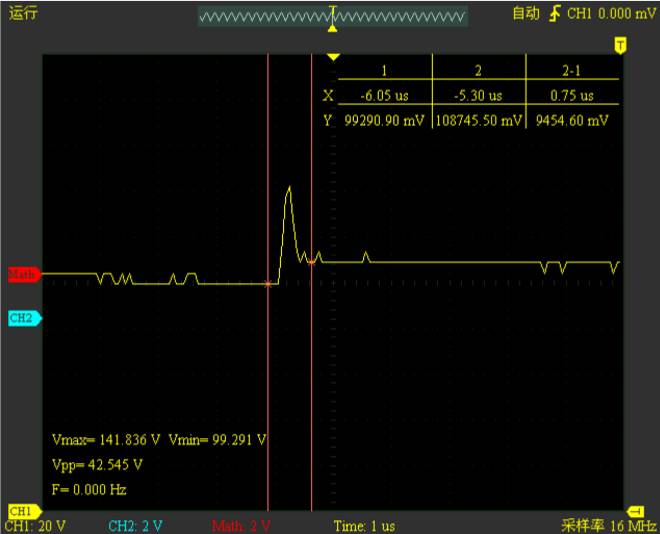
Task: Select the cyan CH2 channel marker
Action: click(x=22, y=318)
